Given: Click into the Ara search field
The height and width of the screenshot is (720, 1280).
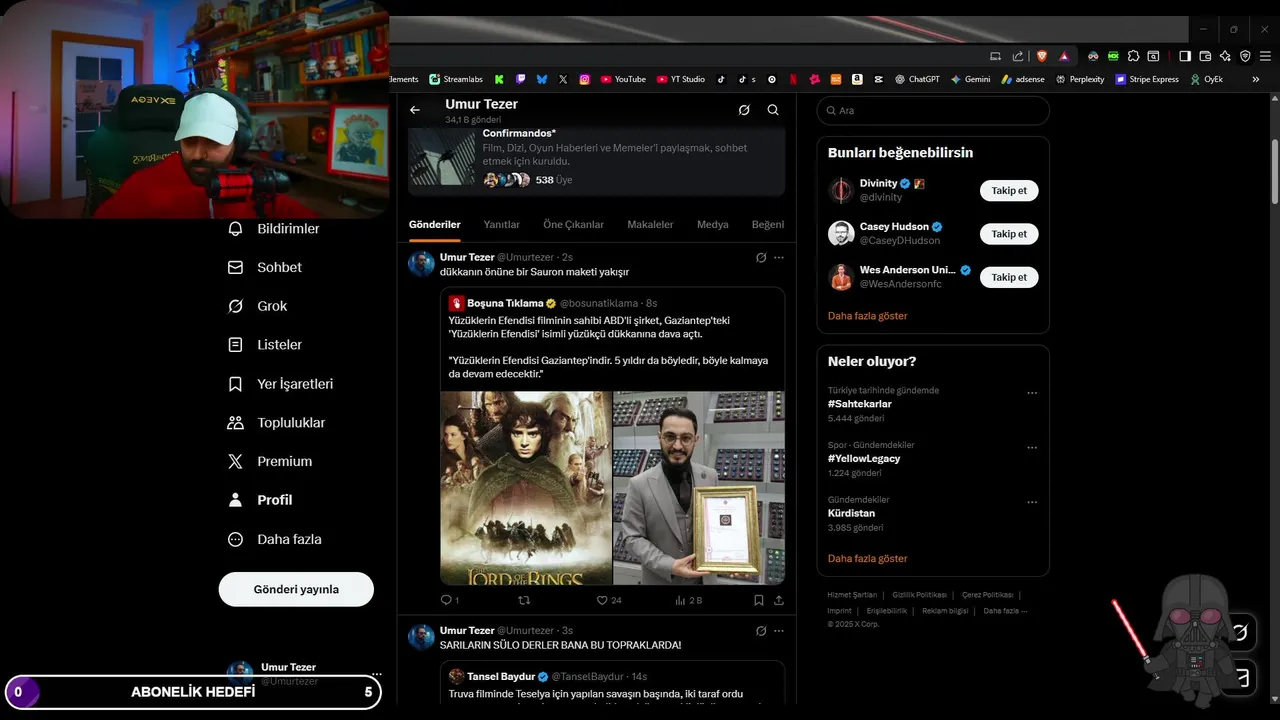Looking at the screenshot, I should coord(933,111).
